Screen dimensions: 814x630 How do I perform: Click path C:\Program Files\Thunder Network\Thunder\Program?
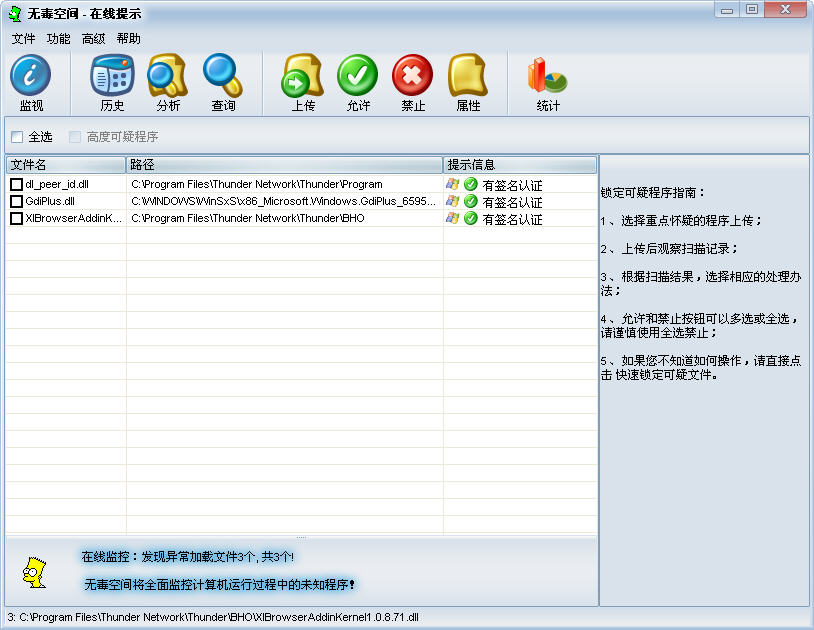(x=257, y=184)
